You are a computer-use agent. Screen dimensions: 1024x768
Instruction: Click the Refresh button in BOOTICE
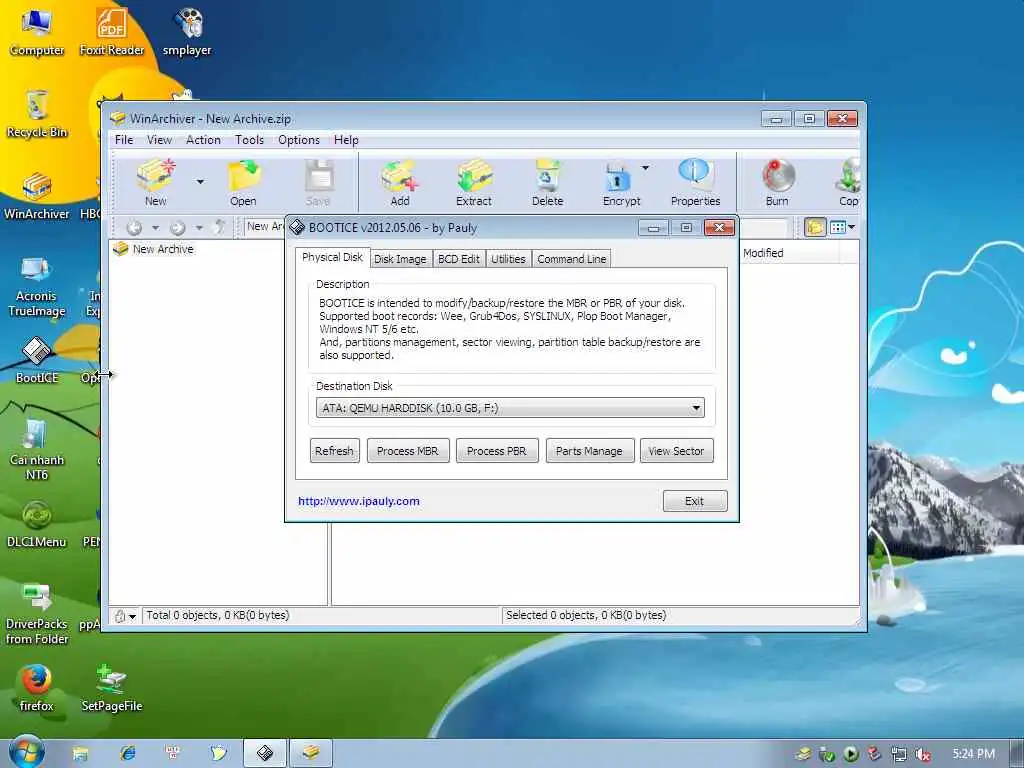(334, 451)
